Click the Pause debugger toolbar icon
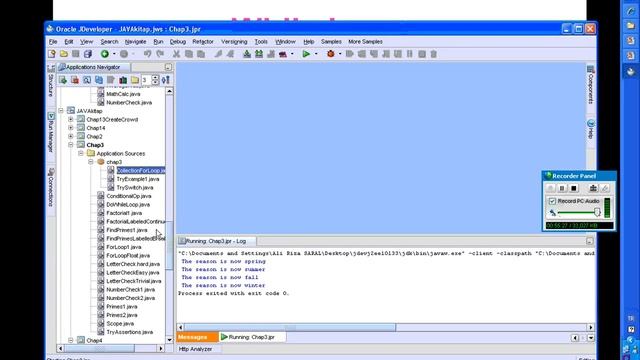The height and width of the screenshot is (360, 640). click(409, 54)
